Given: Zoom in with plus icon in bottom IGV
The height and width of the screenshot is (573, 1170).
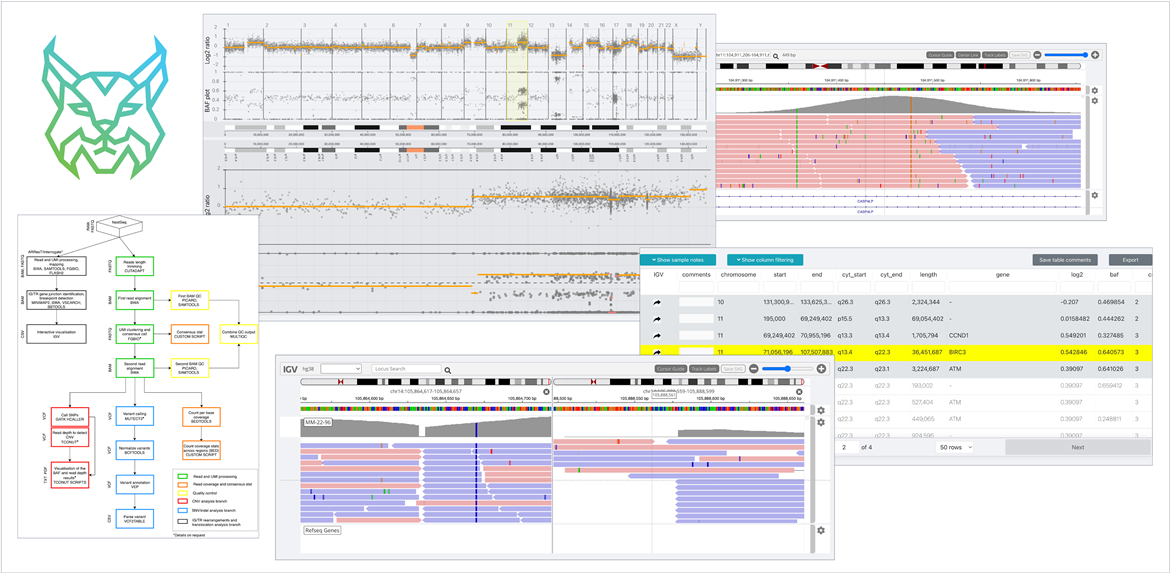Looking at the screenshot, I should (821, 369).
